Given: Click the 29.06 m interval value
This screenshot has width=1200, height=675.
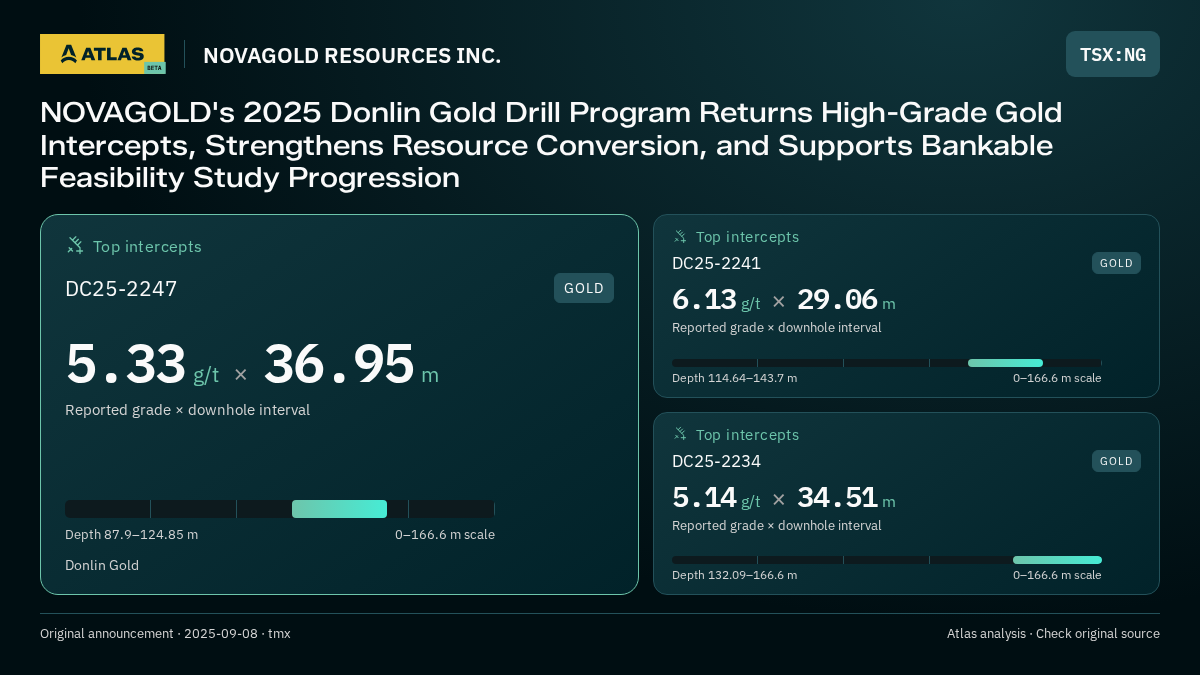Looking at the screenshot, I should pos(846,300).
